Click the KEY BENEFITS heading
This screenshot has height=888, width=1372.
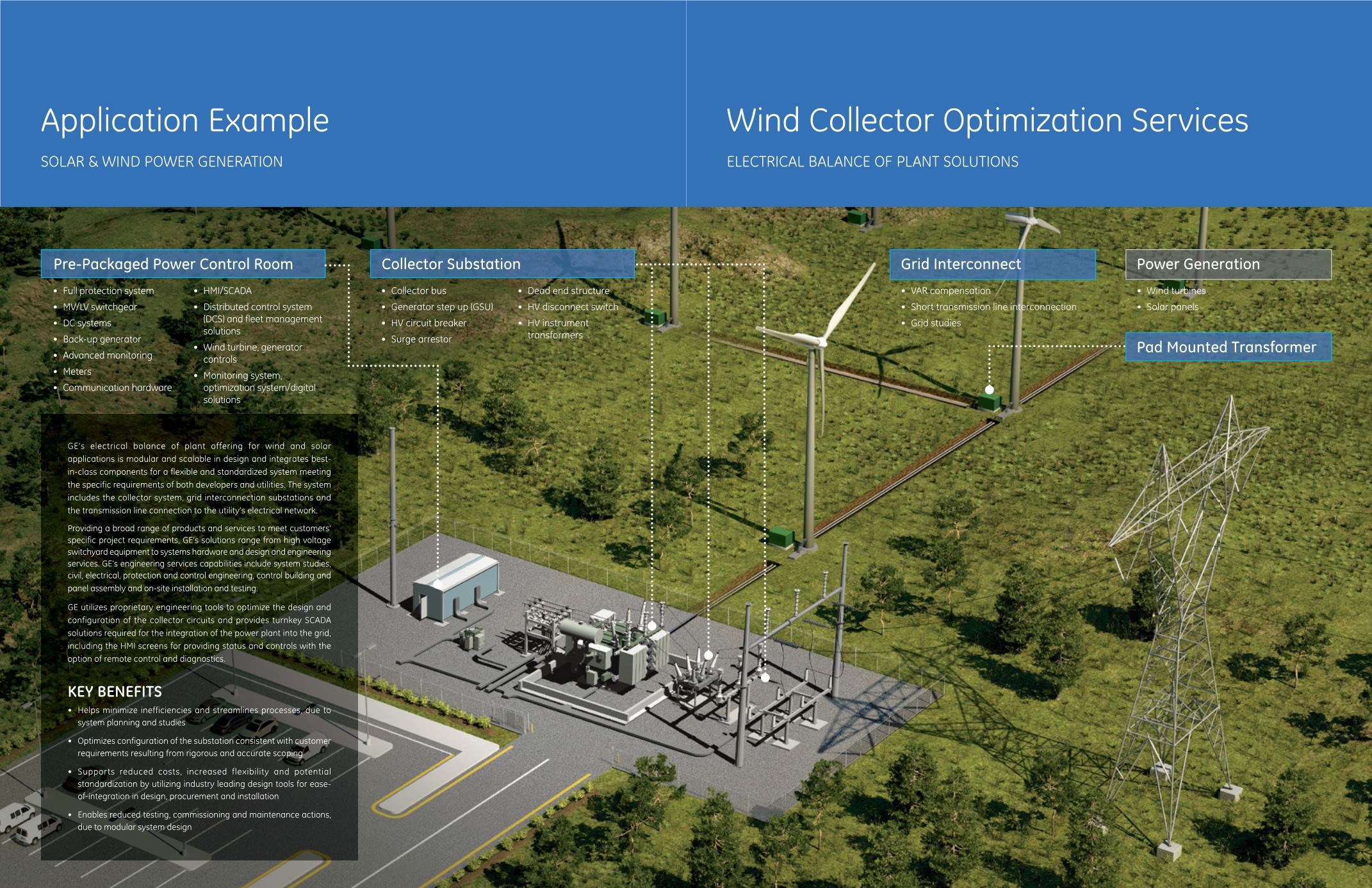pyautogui.click(x=115, y=692)
